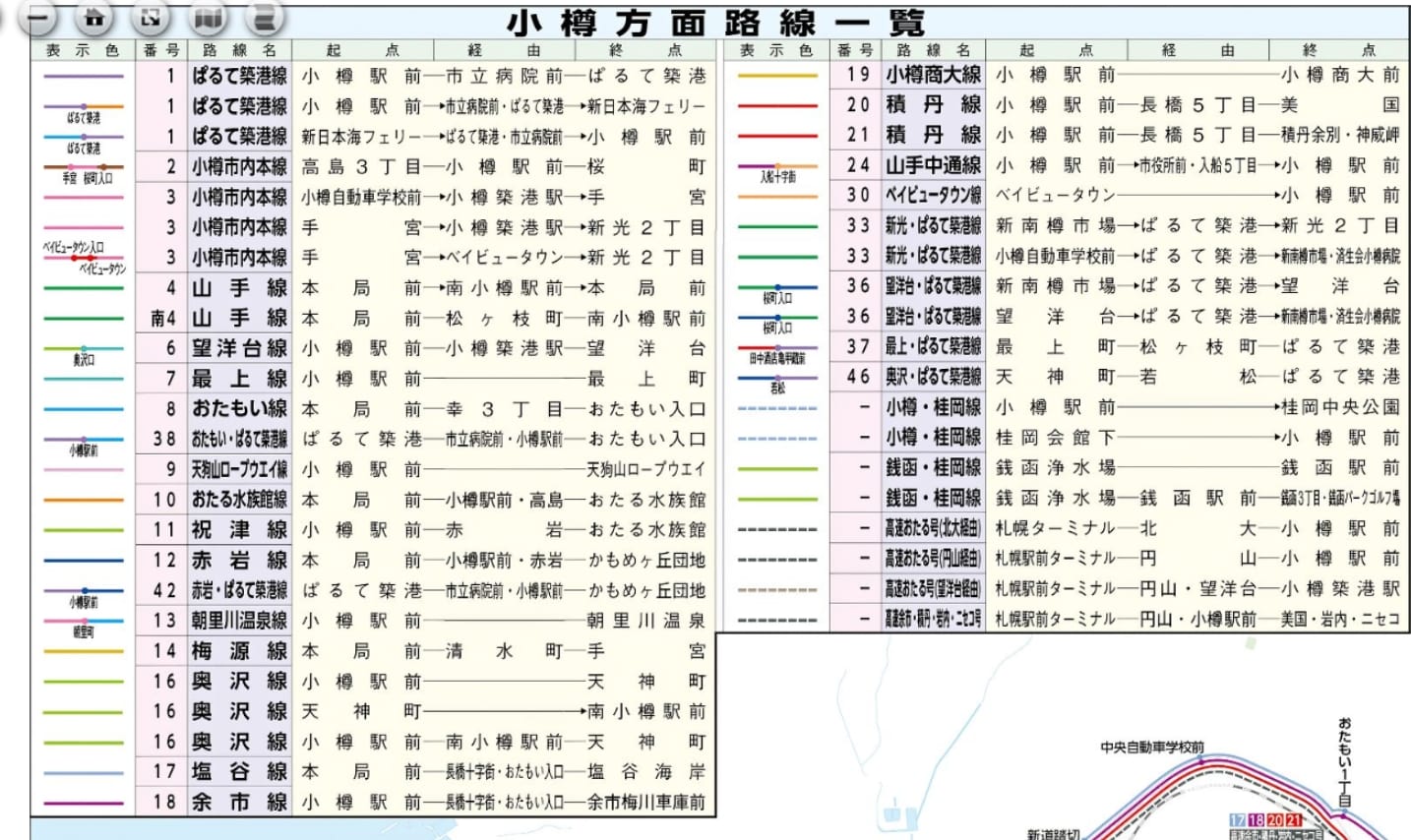
Task: Open the folded map icon
Action: point(206,17)
